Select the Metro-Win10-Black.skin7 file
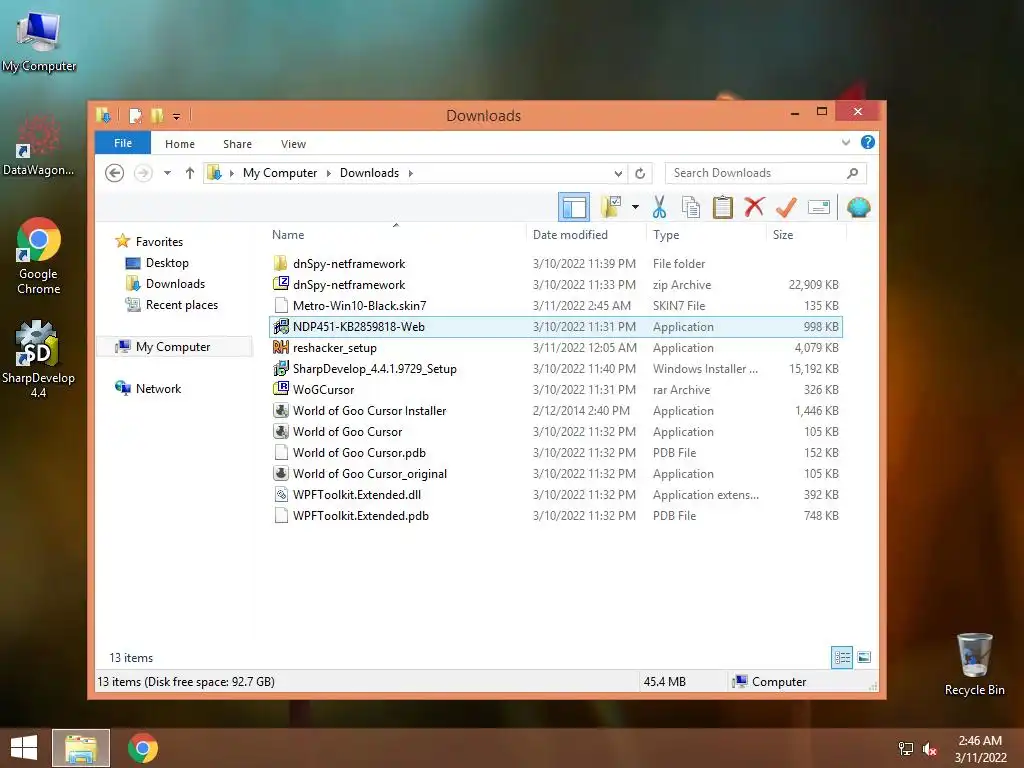Image resolution: width=1024 pixels, height=768 pixels. tap(556, 306)
